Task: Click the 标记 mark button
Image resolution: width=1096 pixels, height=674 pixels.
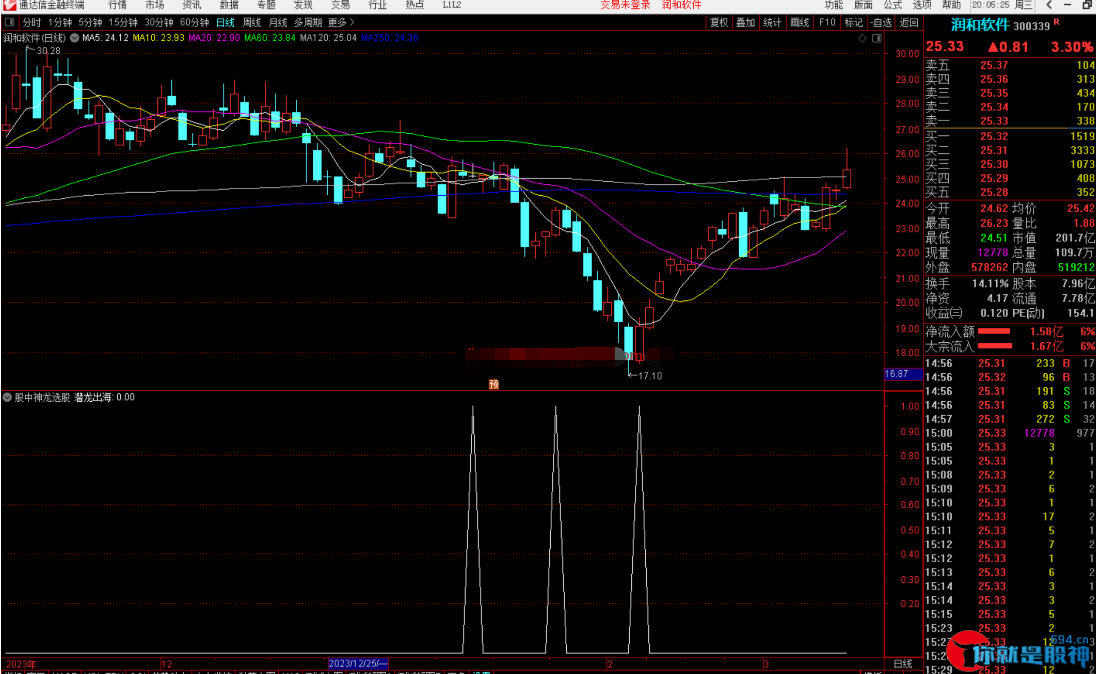Action: 853,22
